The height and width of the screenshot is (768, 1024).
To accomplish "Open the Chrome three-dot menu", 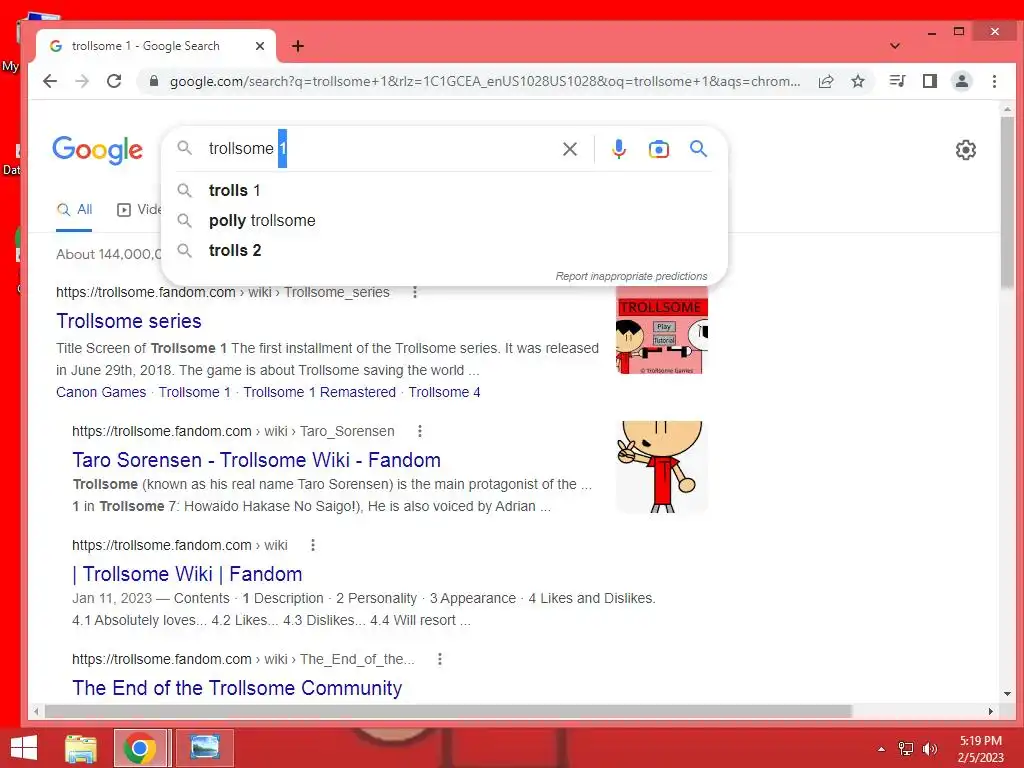I will point(994,81).
